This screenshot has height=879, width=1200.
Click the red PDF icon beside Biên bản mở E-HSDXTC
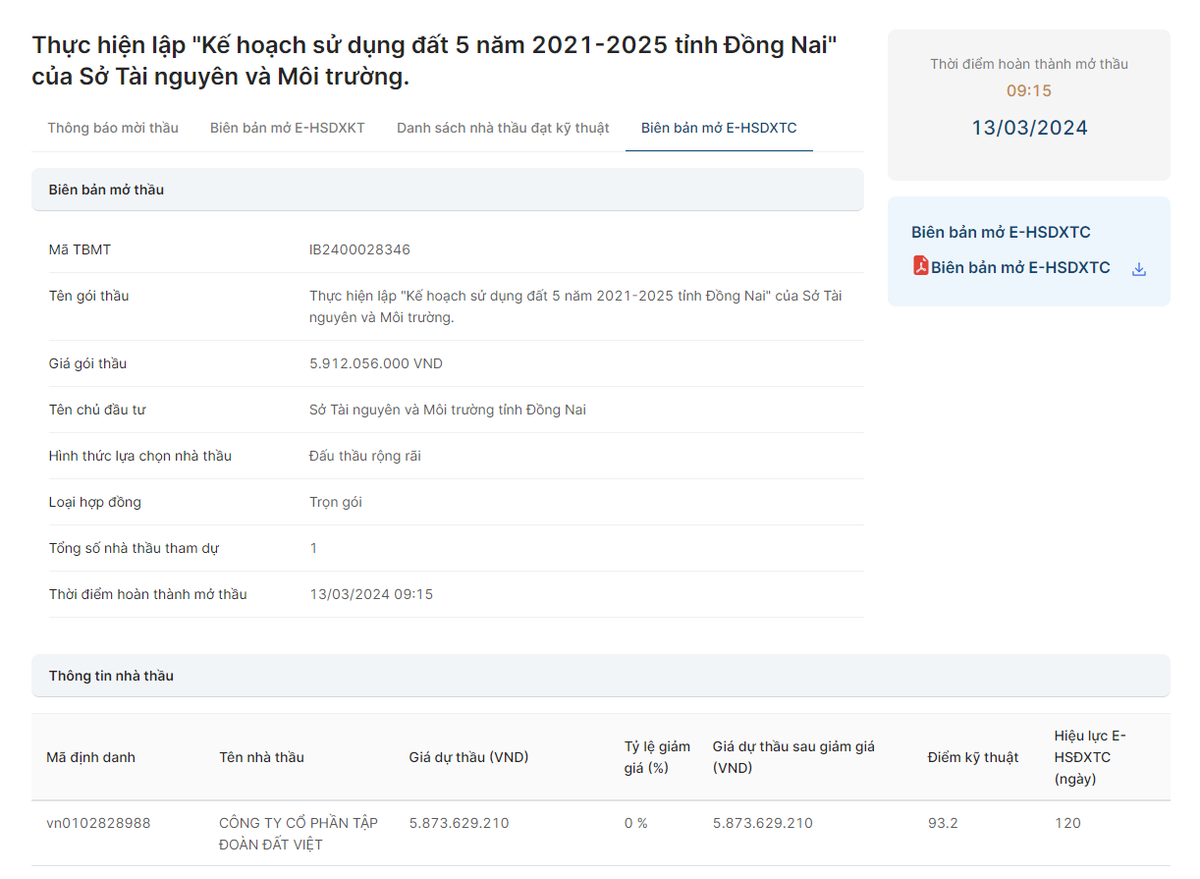pyautogui.click(x=921, y=267)
